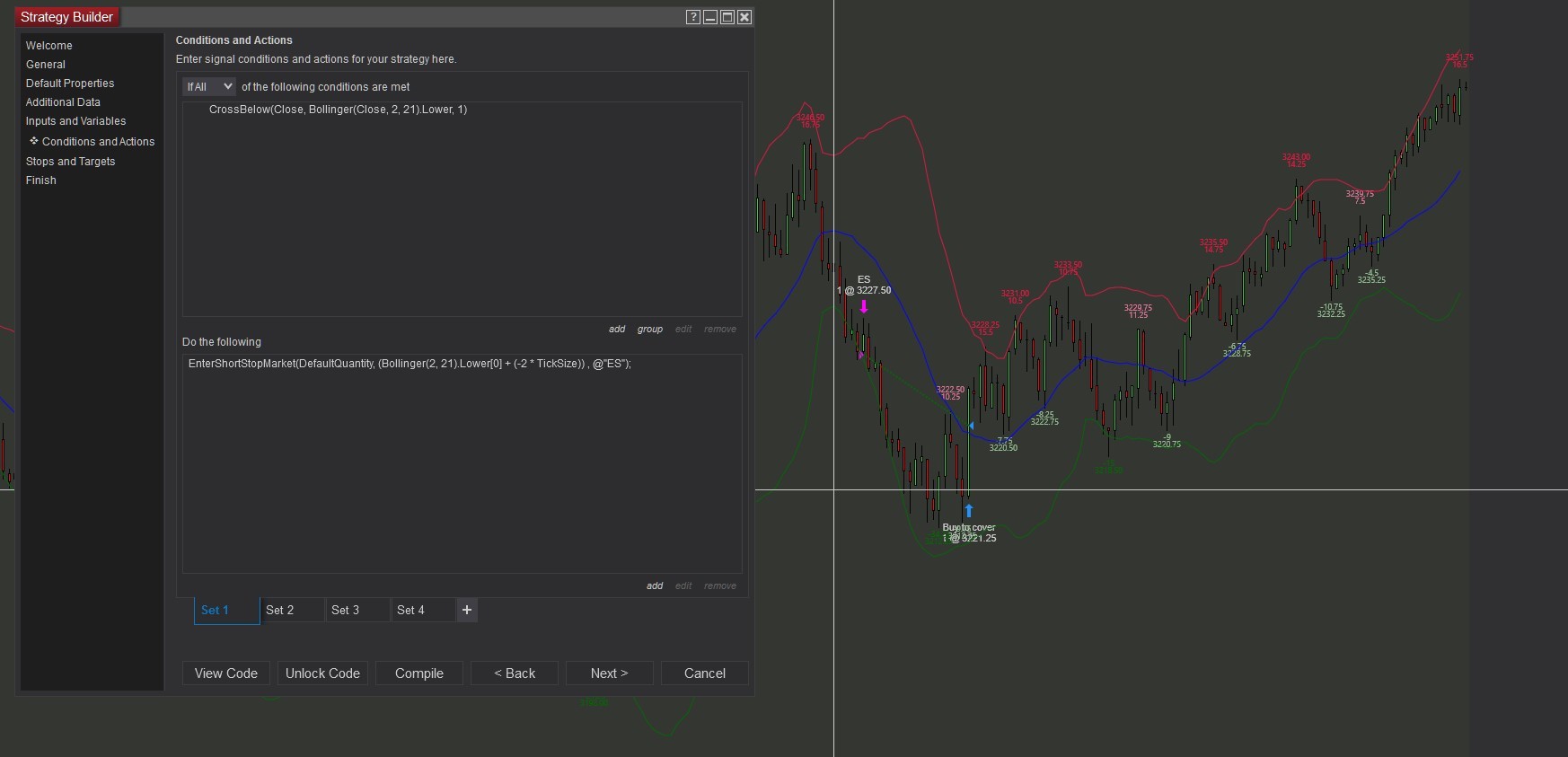Screen dimensions: 1568x757
Task: Click the group link under conditions
Action: tap(650, 330)
